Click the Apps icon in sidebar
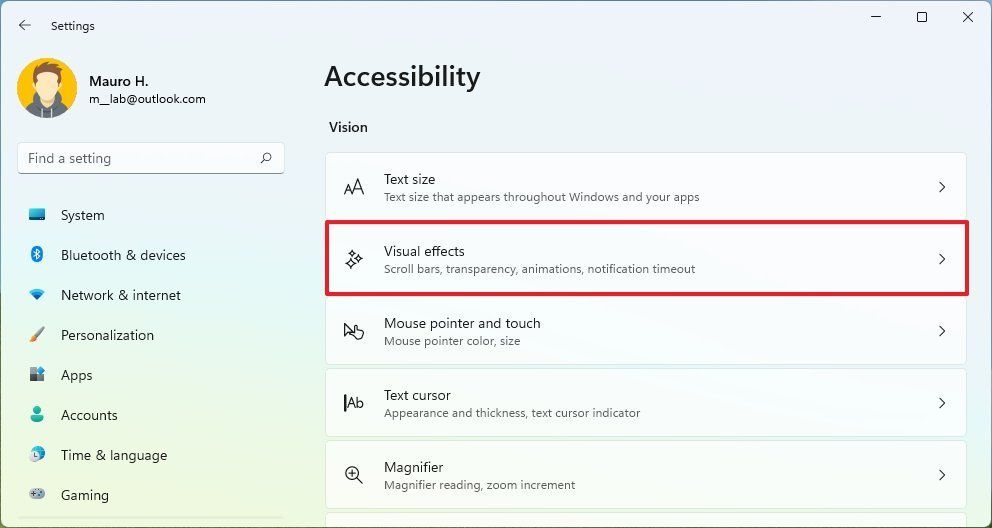The image size is (992, 528). [x=37, y=375]
